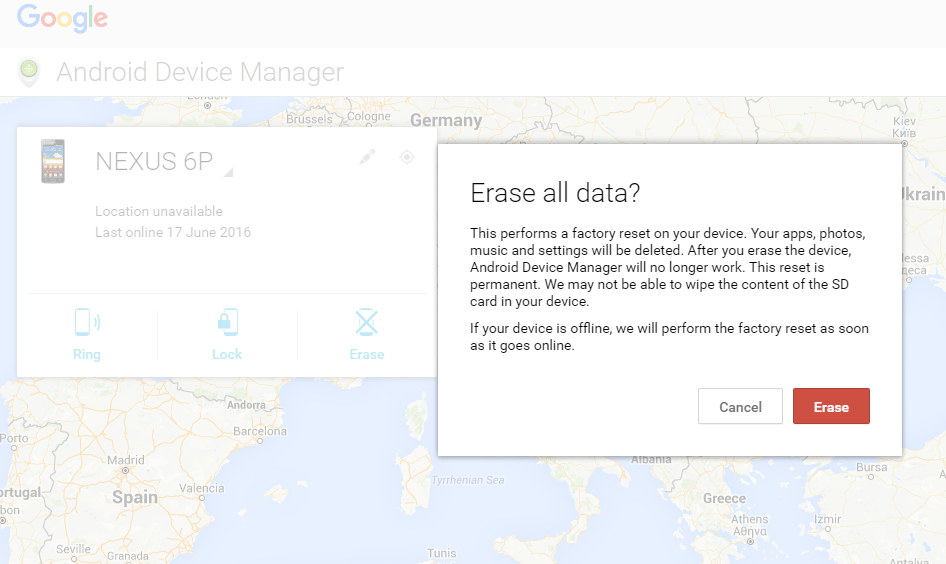946x564 pixels.
Task: Click the 'Location unavailable' status text
Action: 159,212
